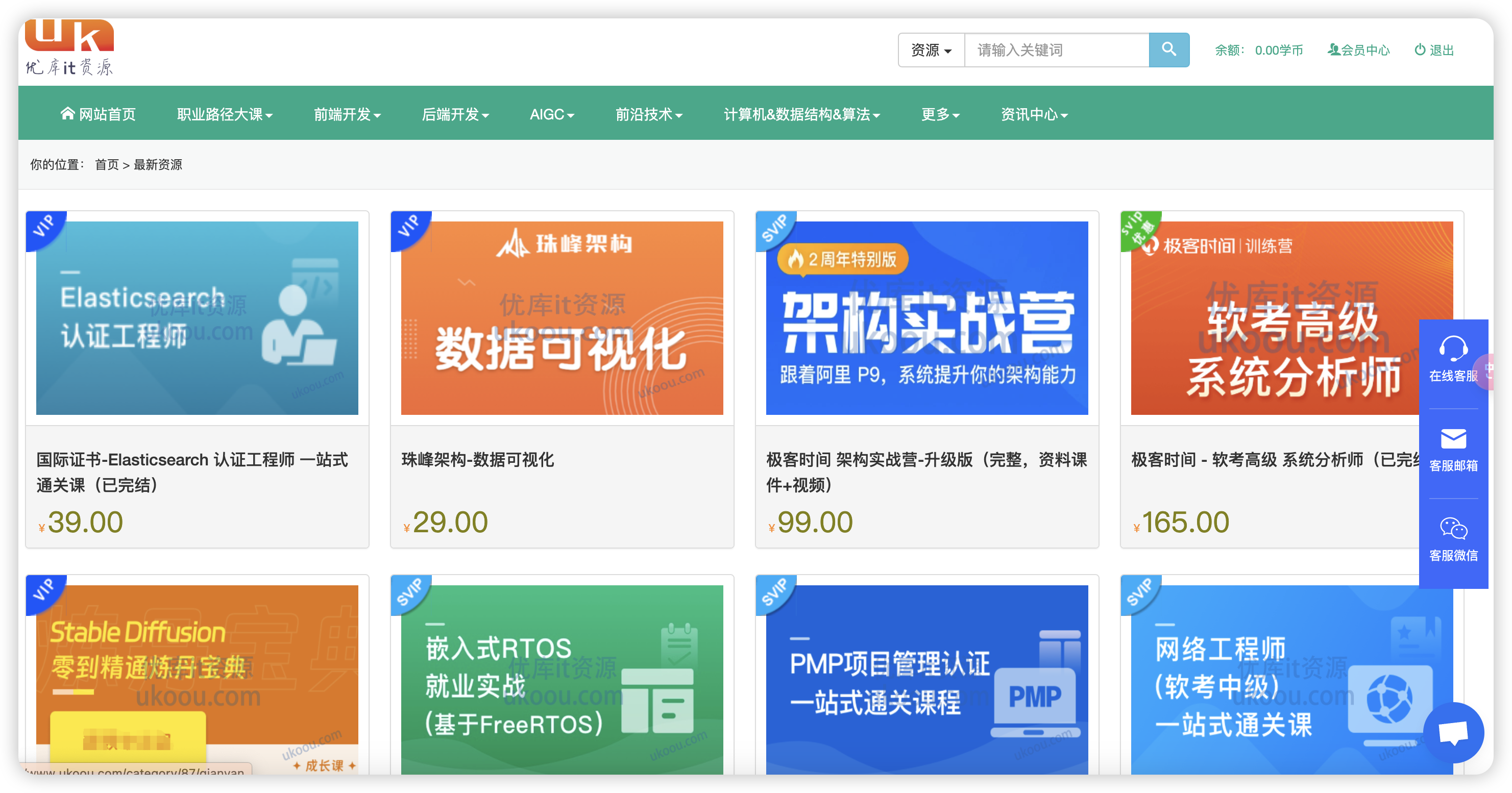The image size is (1512, 793).
Task: Focus the 请输入关键词 search field
Action: pos(1057,50)
